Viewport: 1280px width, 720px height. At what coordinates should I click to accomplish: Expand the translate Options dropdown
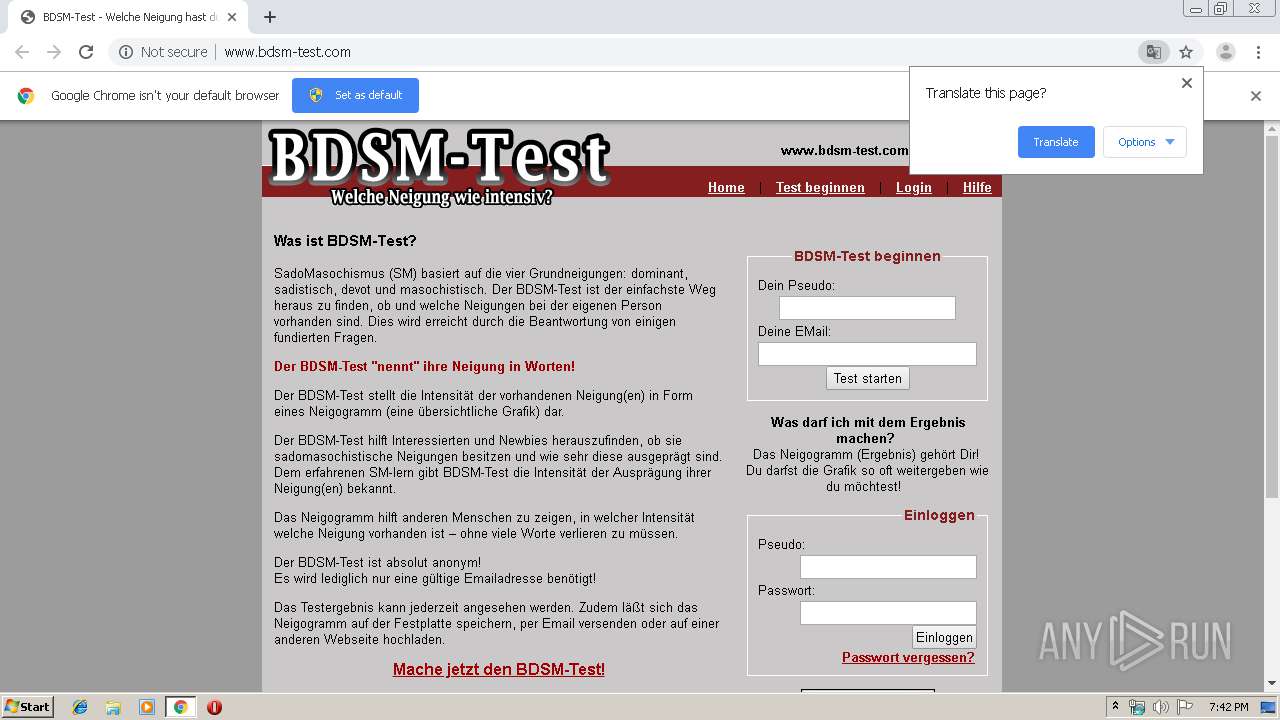tap(1145, 142)
